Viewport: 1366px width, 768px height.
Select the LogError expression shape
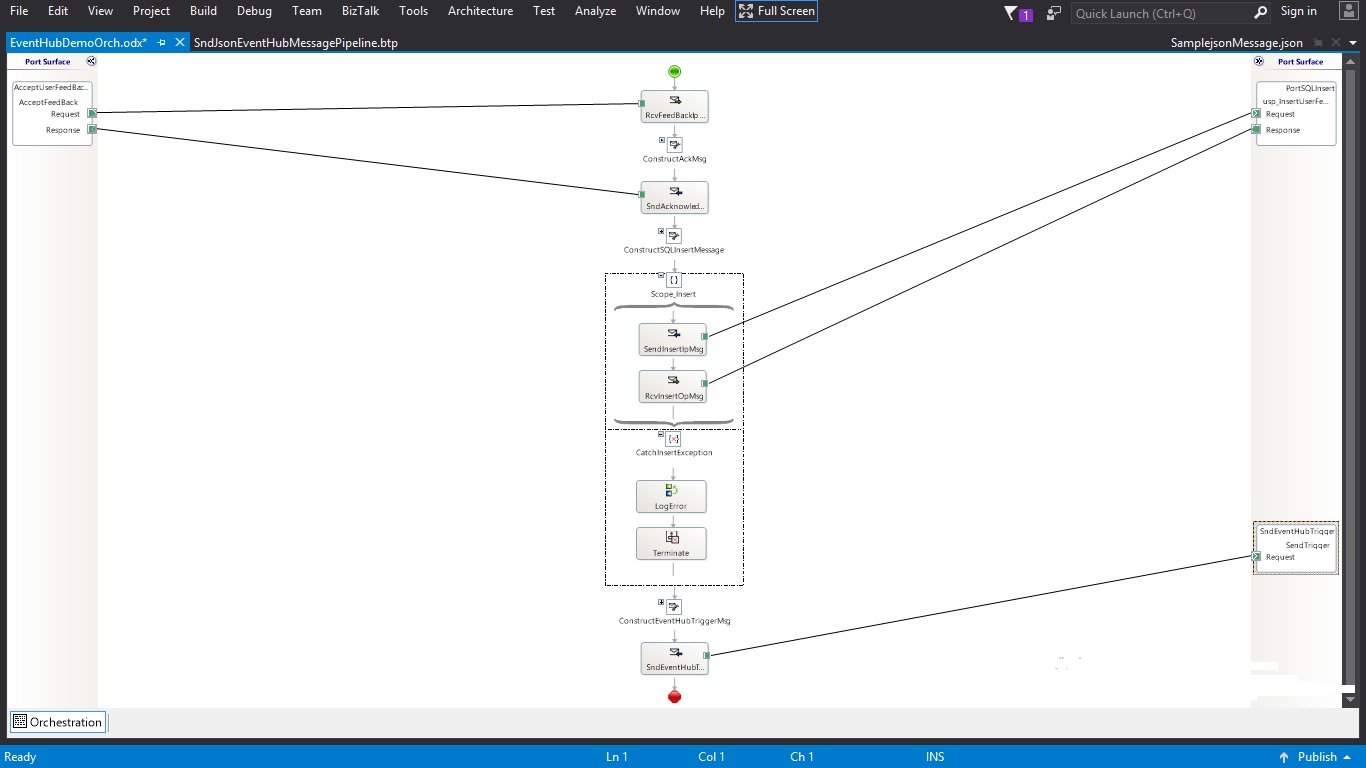671,496
